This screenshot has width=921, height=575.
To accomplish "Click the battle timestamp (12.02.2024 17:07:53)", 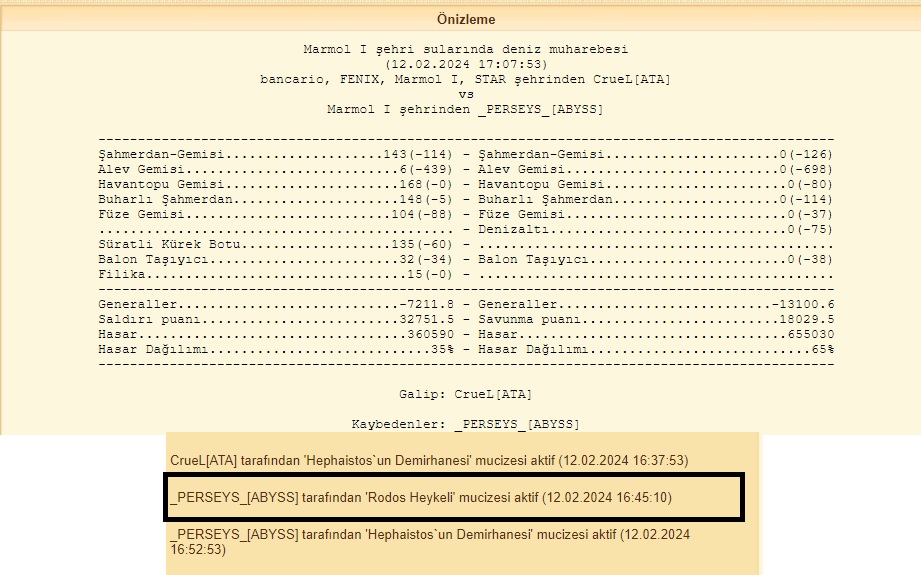I will click(466, 64).
